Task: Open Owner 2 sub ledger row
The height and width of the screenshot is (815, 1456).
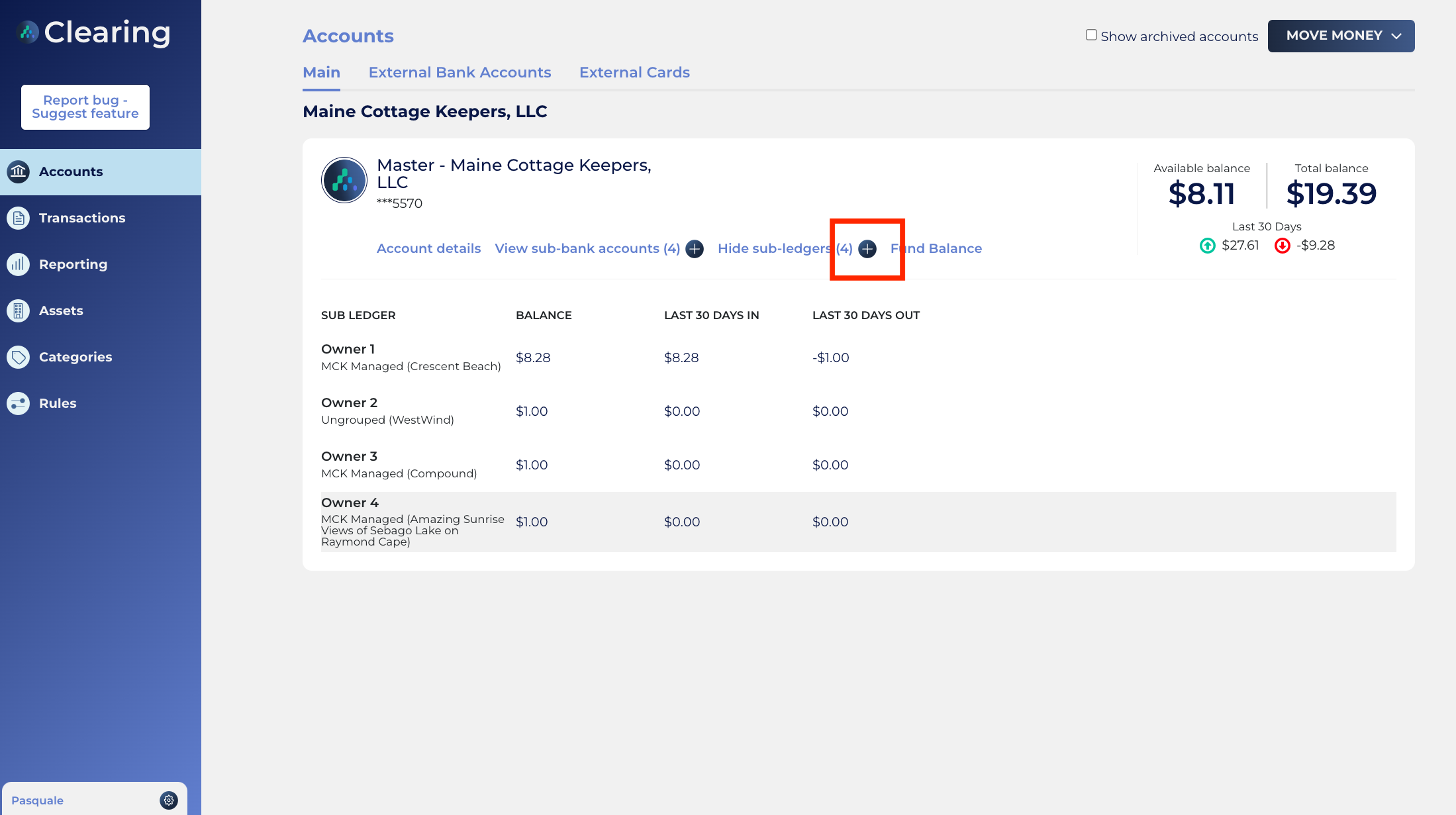Action: 859,411
